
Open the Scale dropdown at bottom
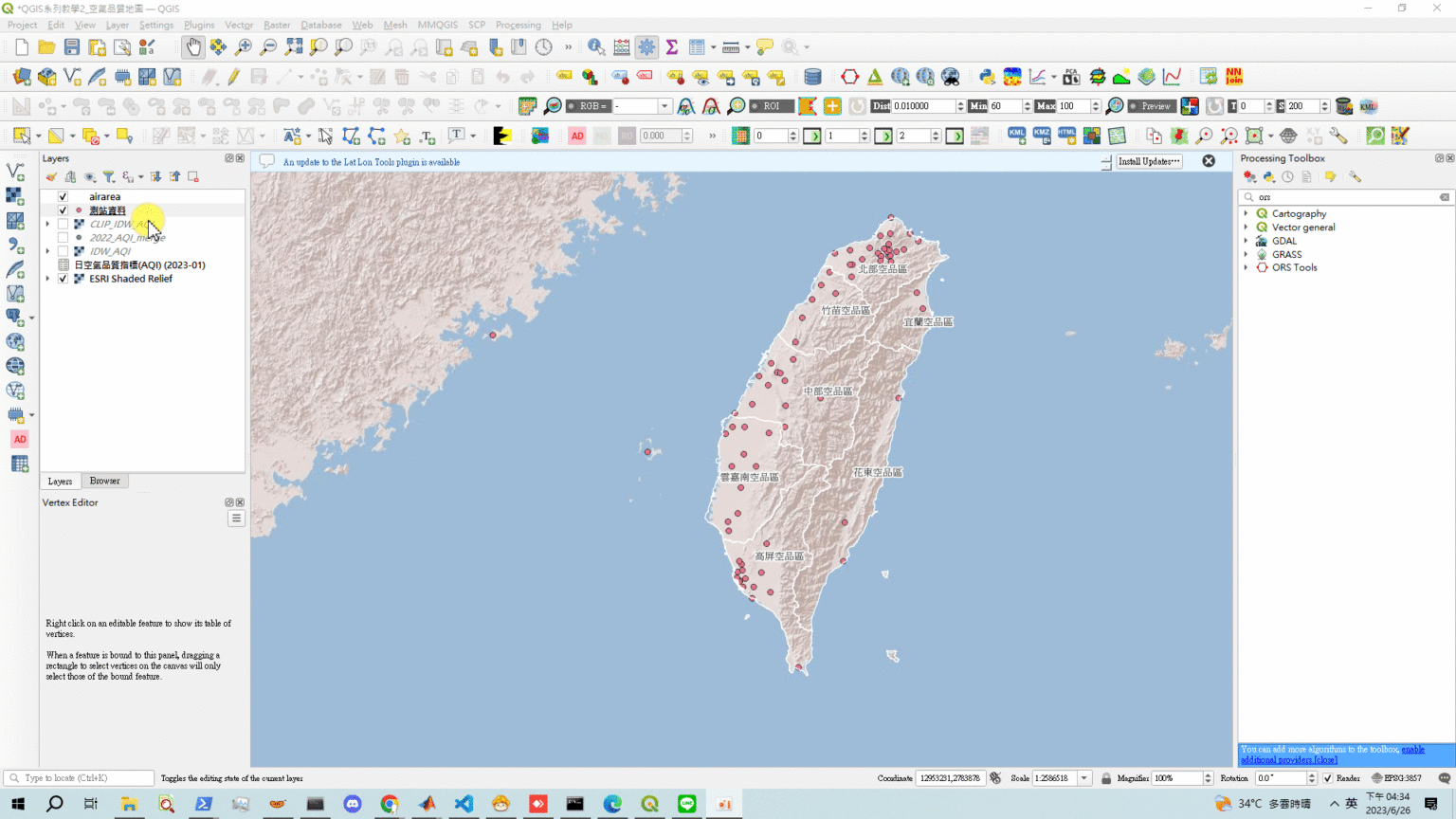[x=1083, y=778]
